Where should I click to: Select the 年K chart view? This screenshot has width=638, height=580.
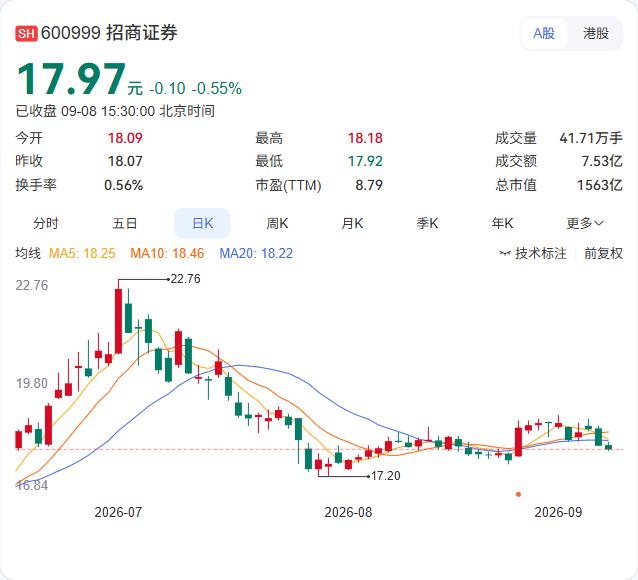(x=502, y=223)
